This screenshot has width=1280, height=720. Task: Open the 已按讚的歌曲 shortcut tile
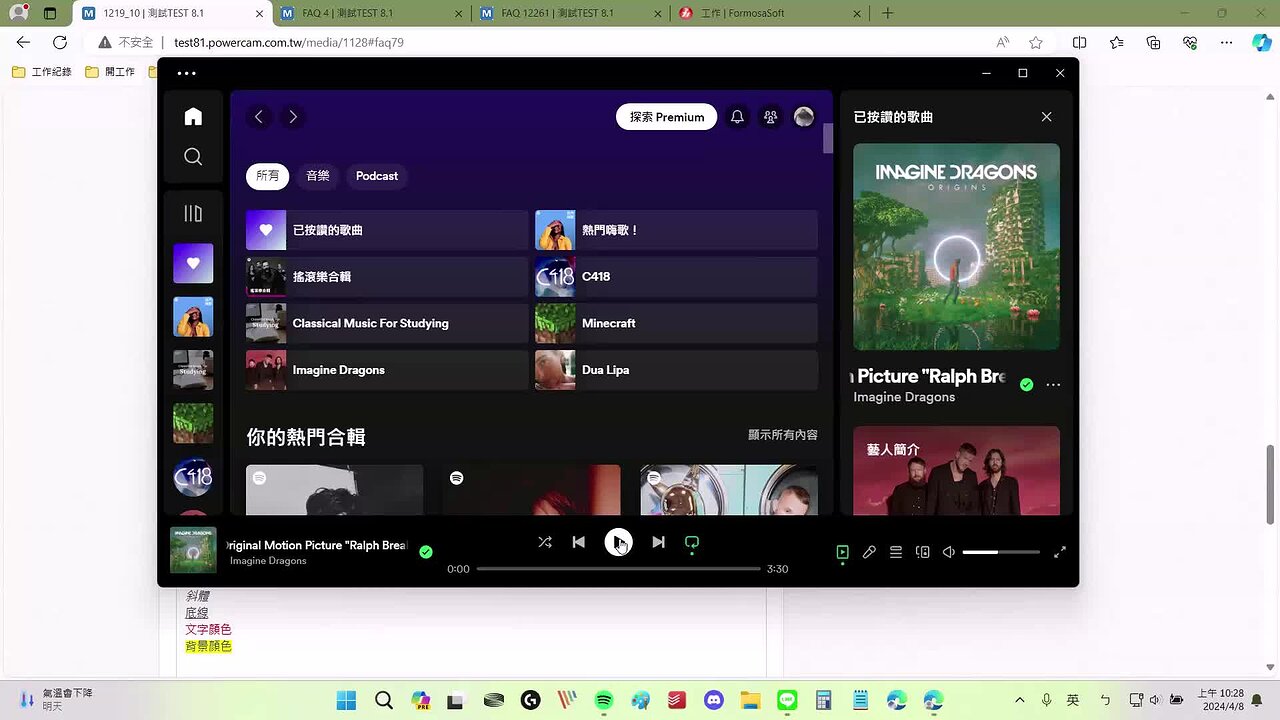(x=387, y=230)
